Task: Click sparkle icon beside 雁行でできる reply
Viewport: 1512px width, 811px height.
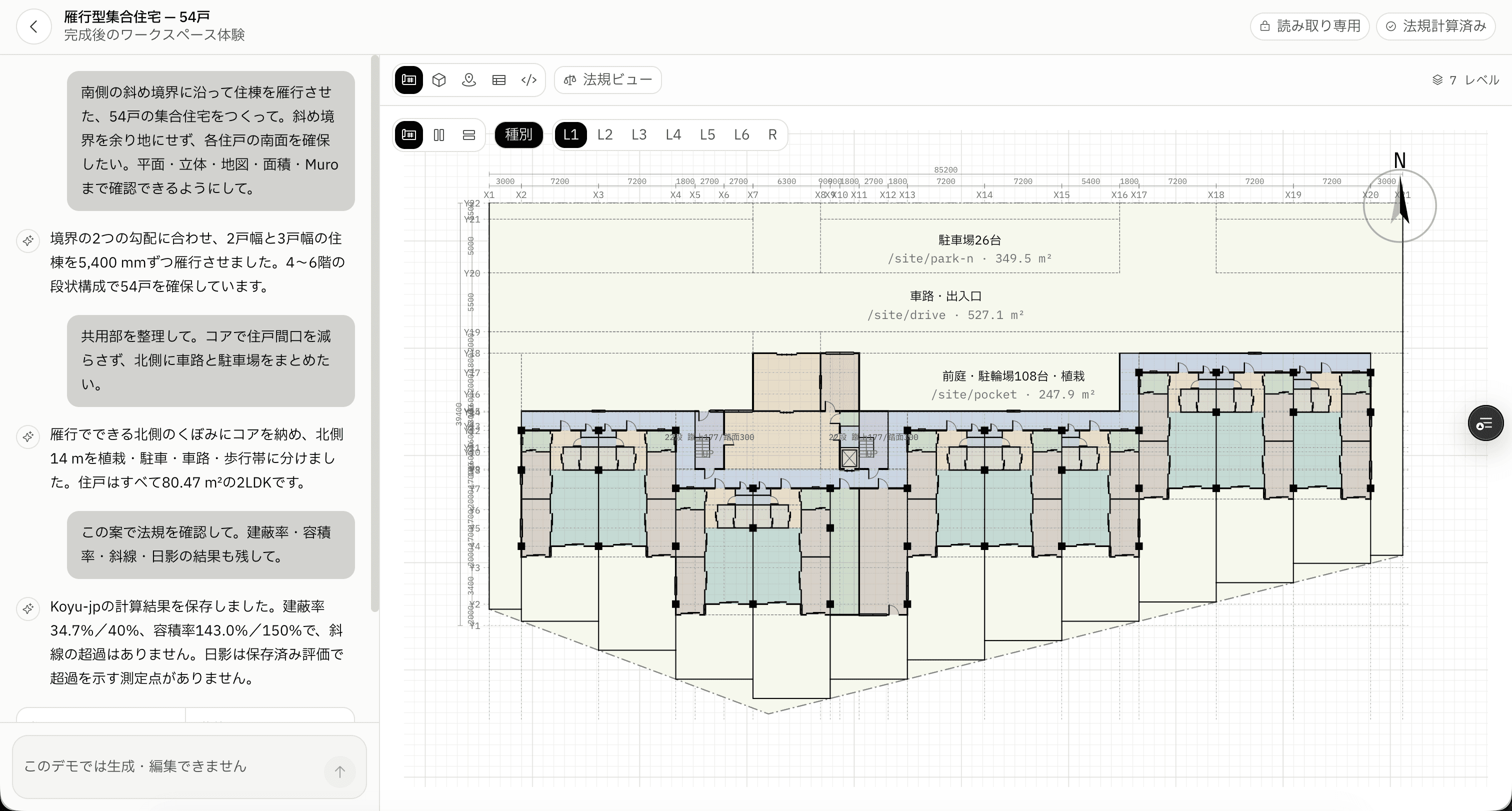Action: [x=27, y=436]
